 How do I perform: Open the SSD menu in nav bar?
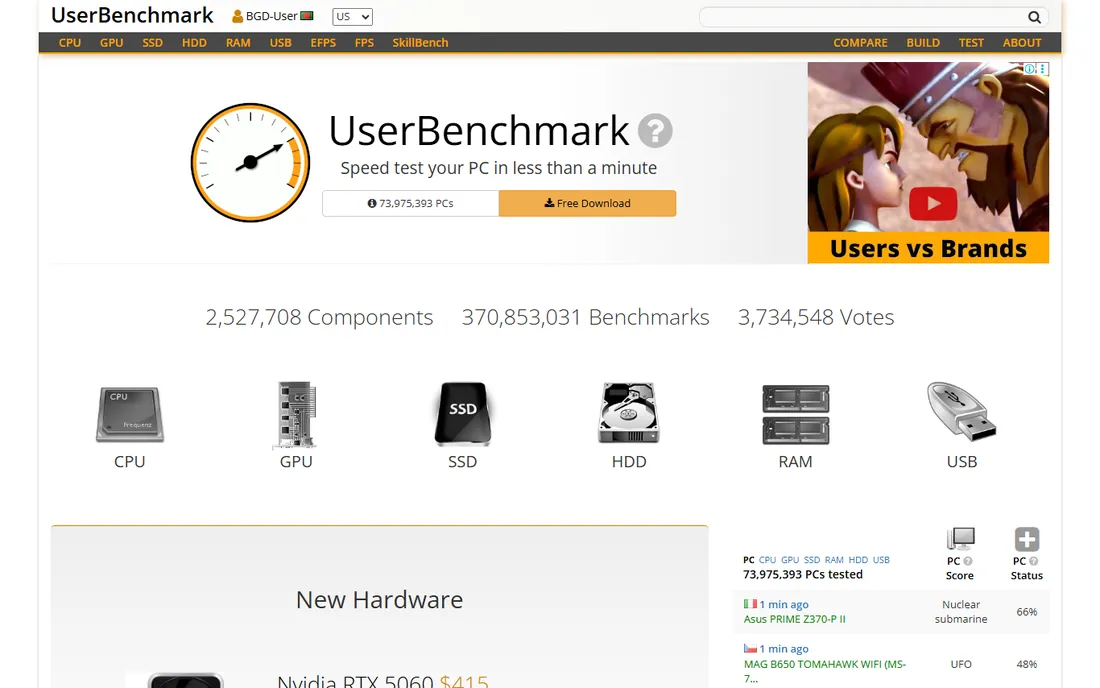click(x=152, y=43)
